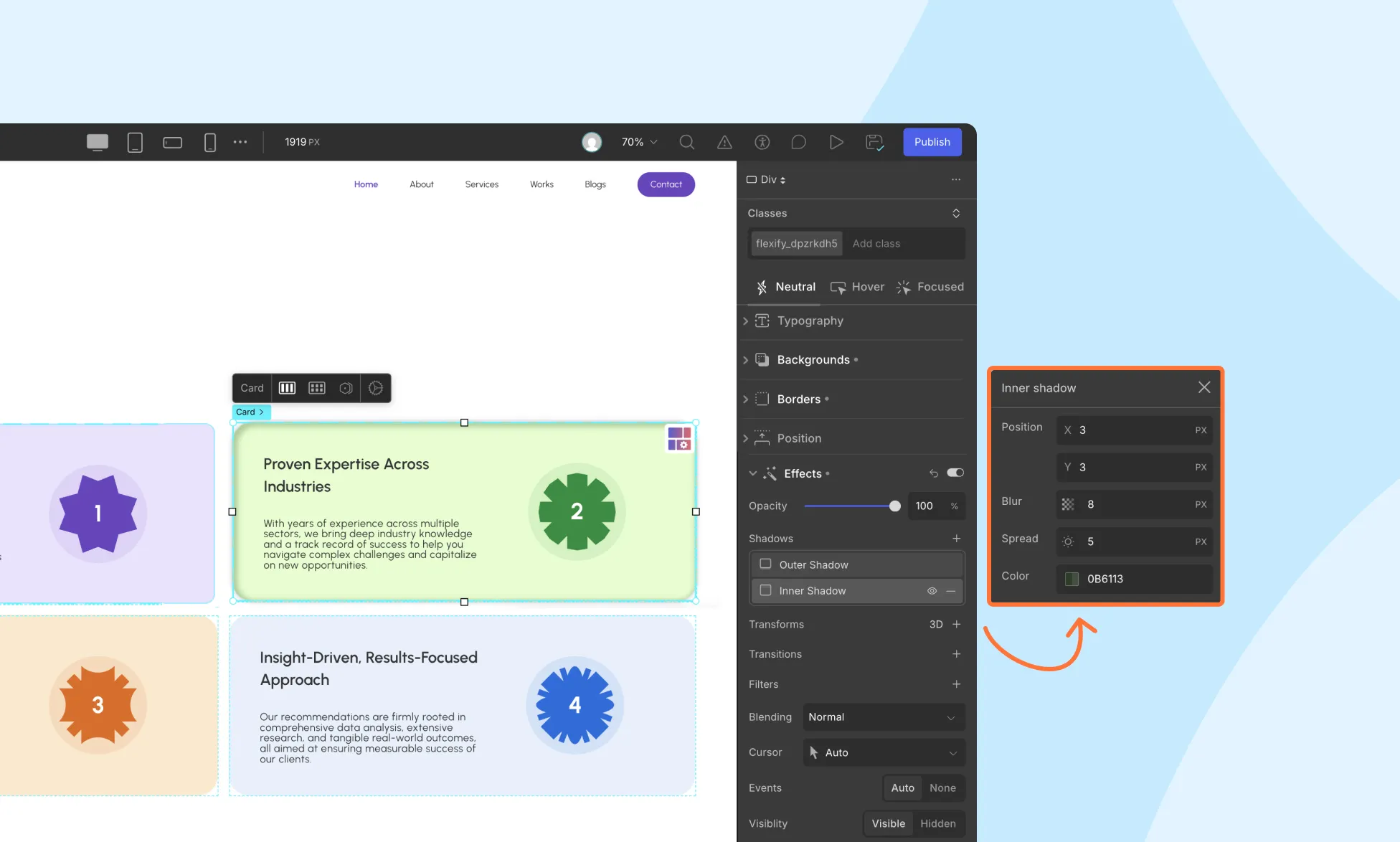Open the accessibility checker icon
The width and height of the screenshot is (1400, 842).
[762, 142]
